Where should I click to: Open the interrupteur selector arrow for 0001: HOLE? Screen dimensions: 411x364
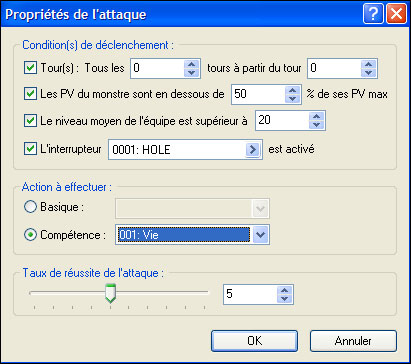(x=252, y=149)
